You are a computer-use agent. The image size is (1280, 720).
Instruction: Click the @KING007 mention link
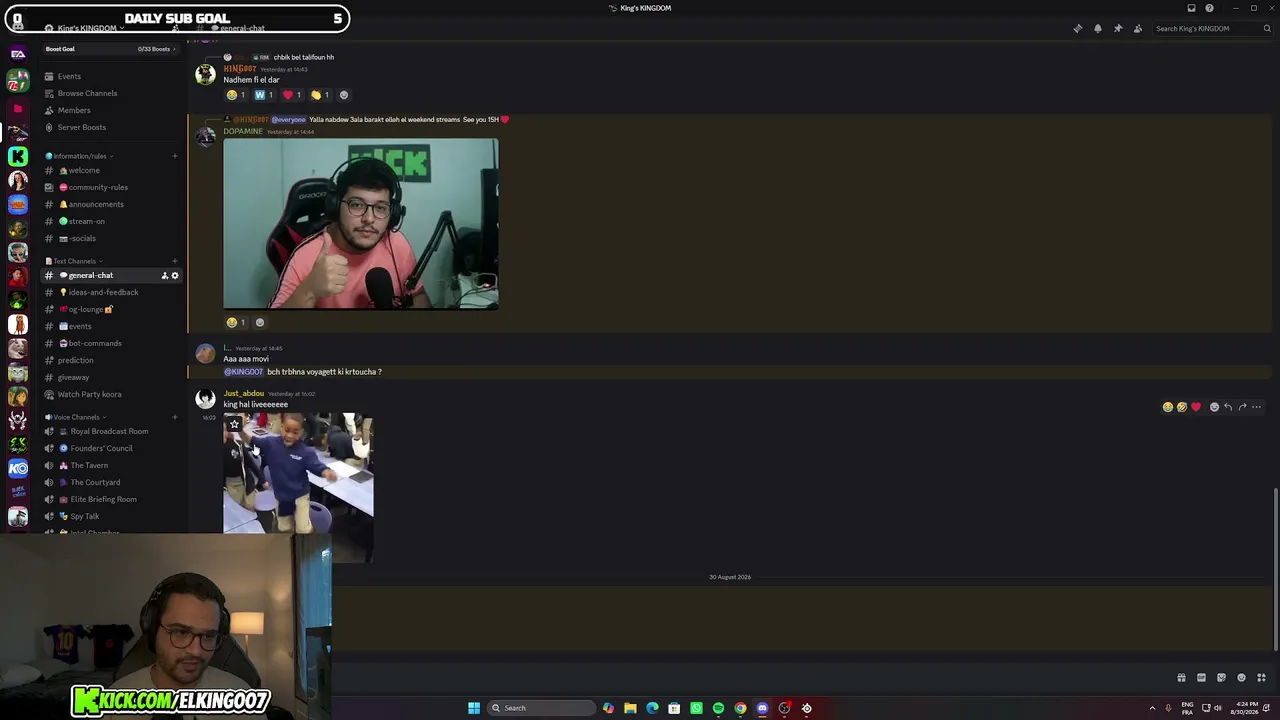tap(243, 372)
